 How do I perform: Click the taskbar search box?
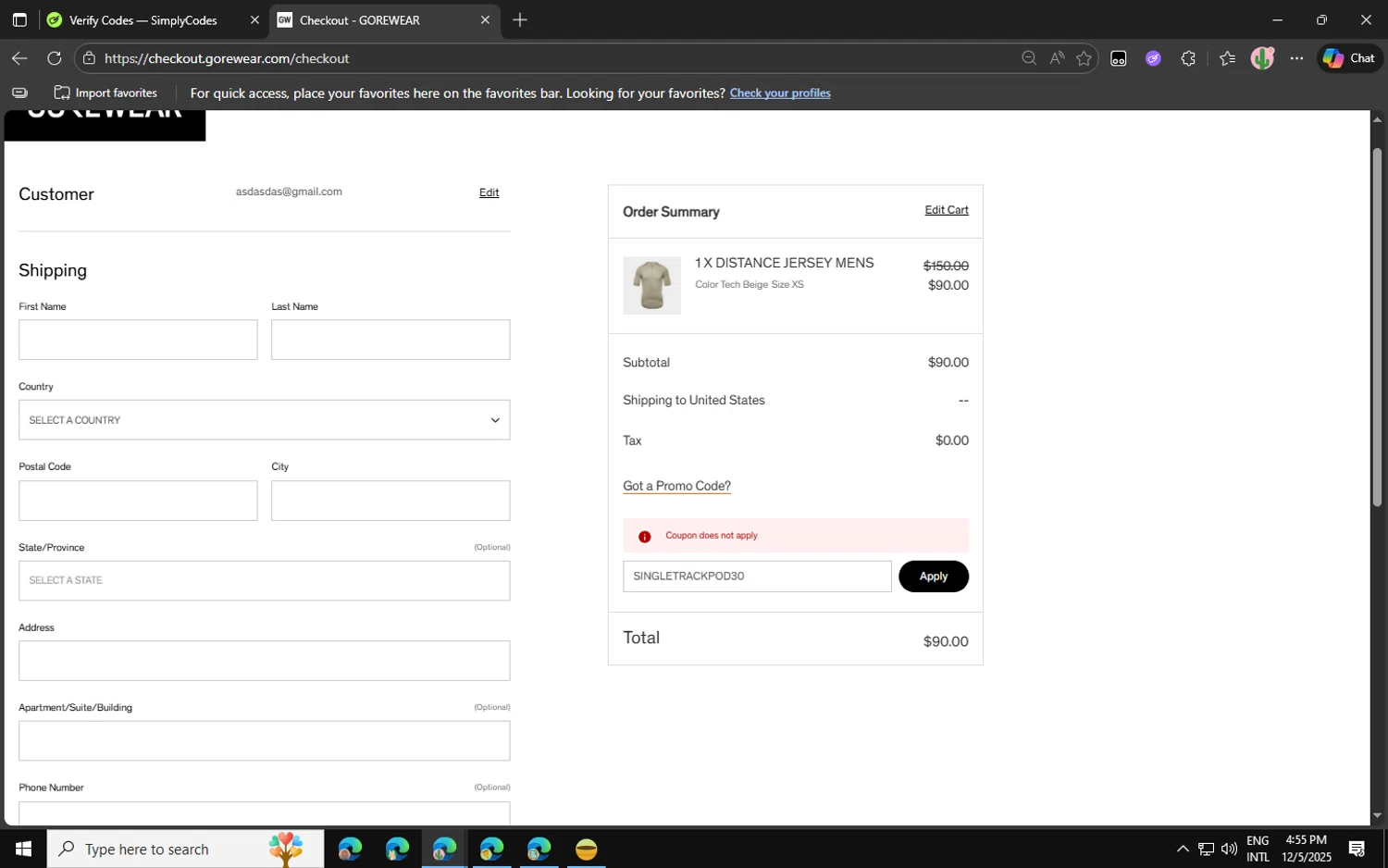(x=185, y=849)
